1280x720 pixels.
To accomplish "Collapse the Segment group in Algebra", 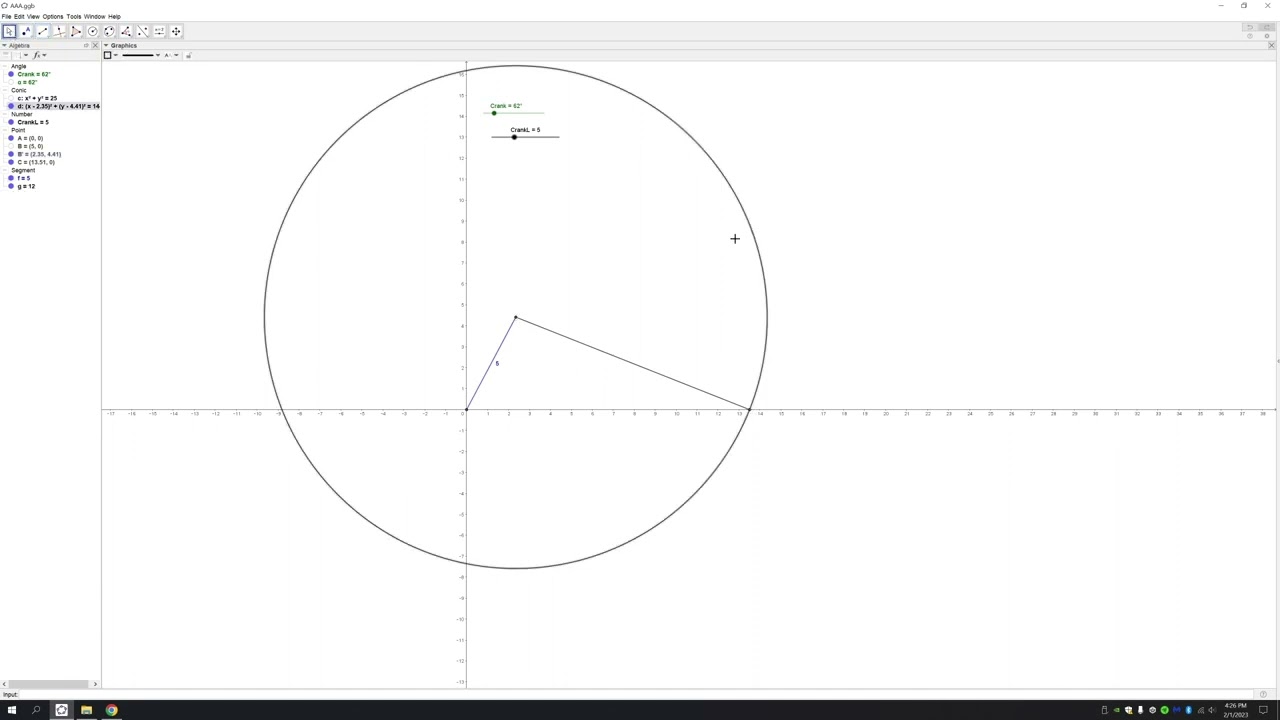I will [5, 170].
